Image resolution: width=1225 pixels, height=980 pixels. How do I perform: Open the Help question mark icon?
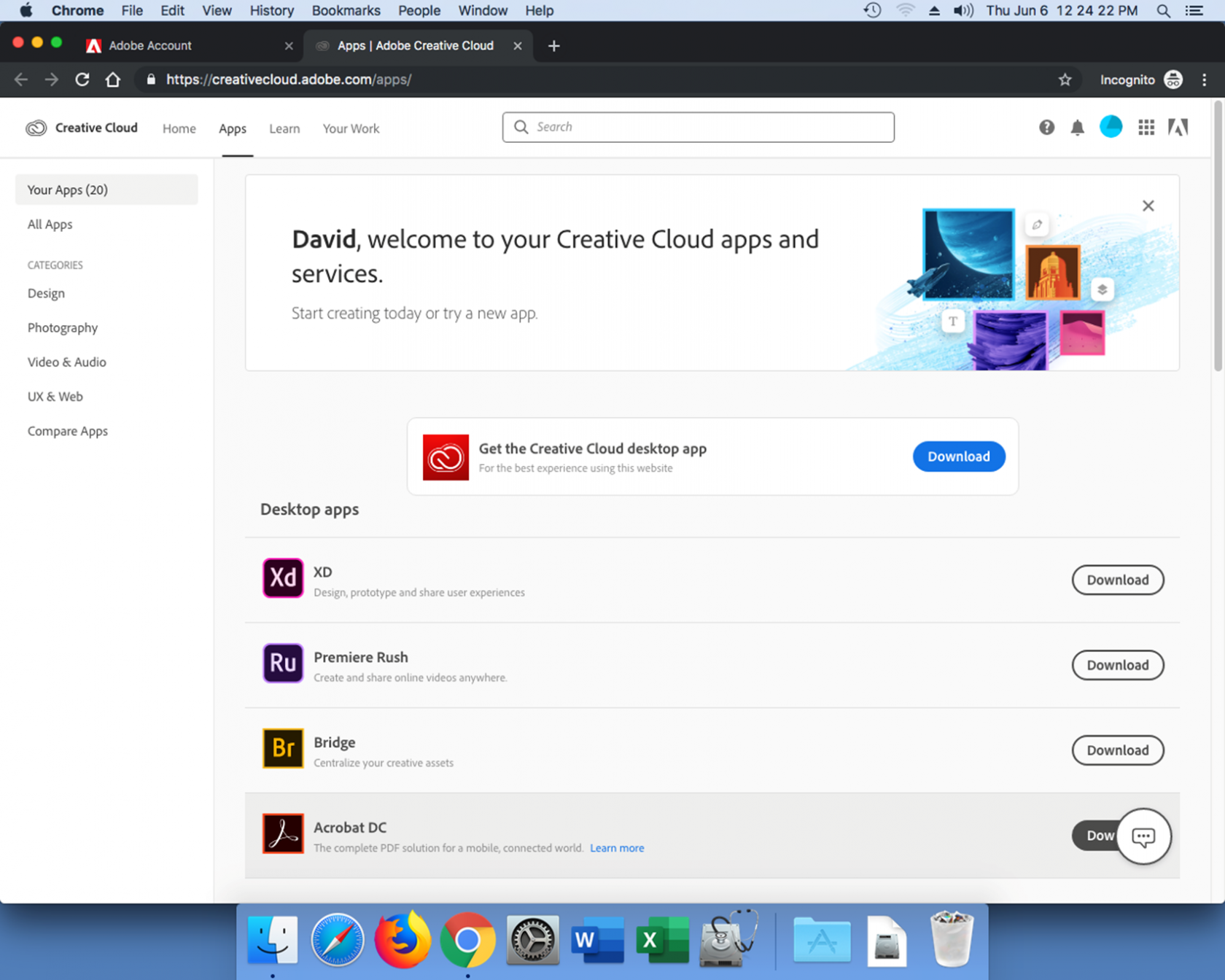(x=1046, y=128)
